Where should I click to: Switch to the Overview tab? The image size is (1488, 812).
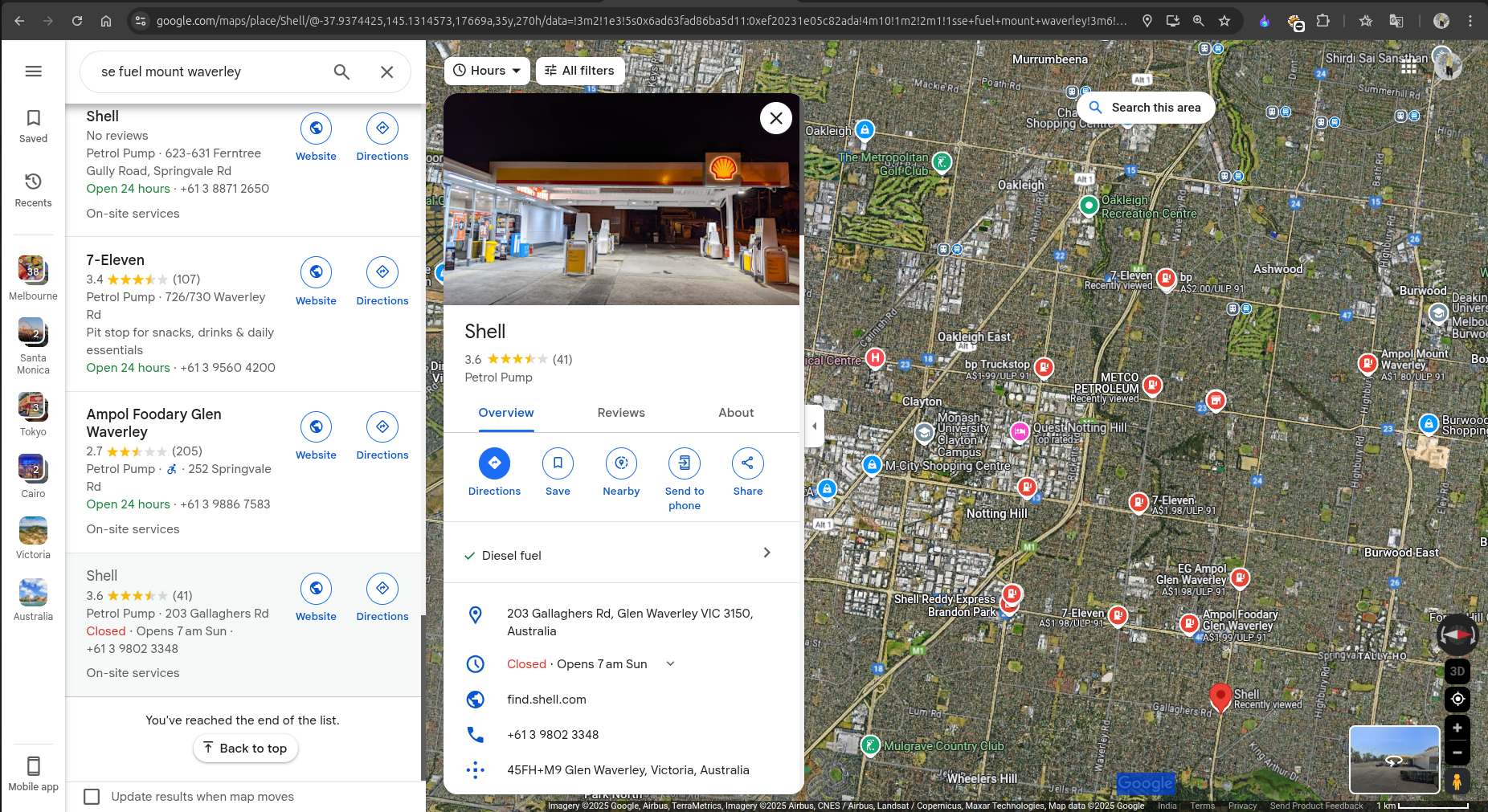click(506, 413)
